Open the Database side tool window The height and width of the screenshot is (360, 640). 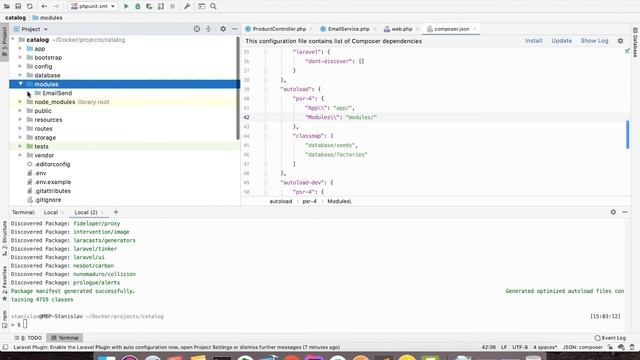point(635,43)
